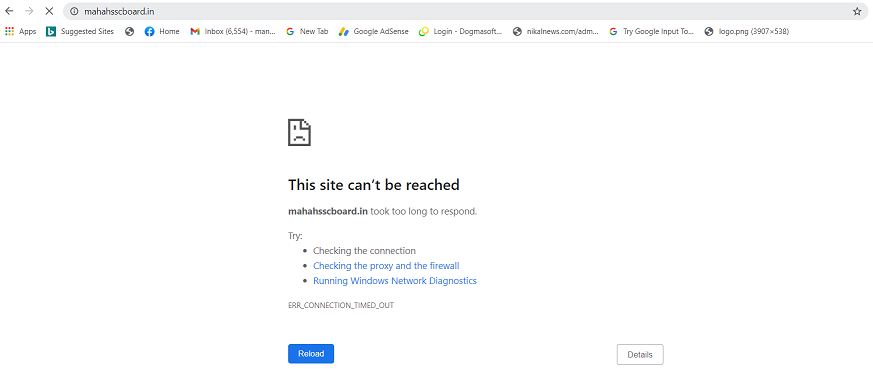Open the Google AdSense bookmark
Screen dimensions: 873x369
coord(374,32)
